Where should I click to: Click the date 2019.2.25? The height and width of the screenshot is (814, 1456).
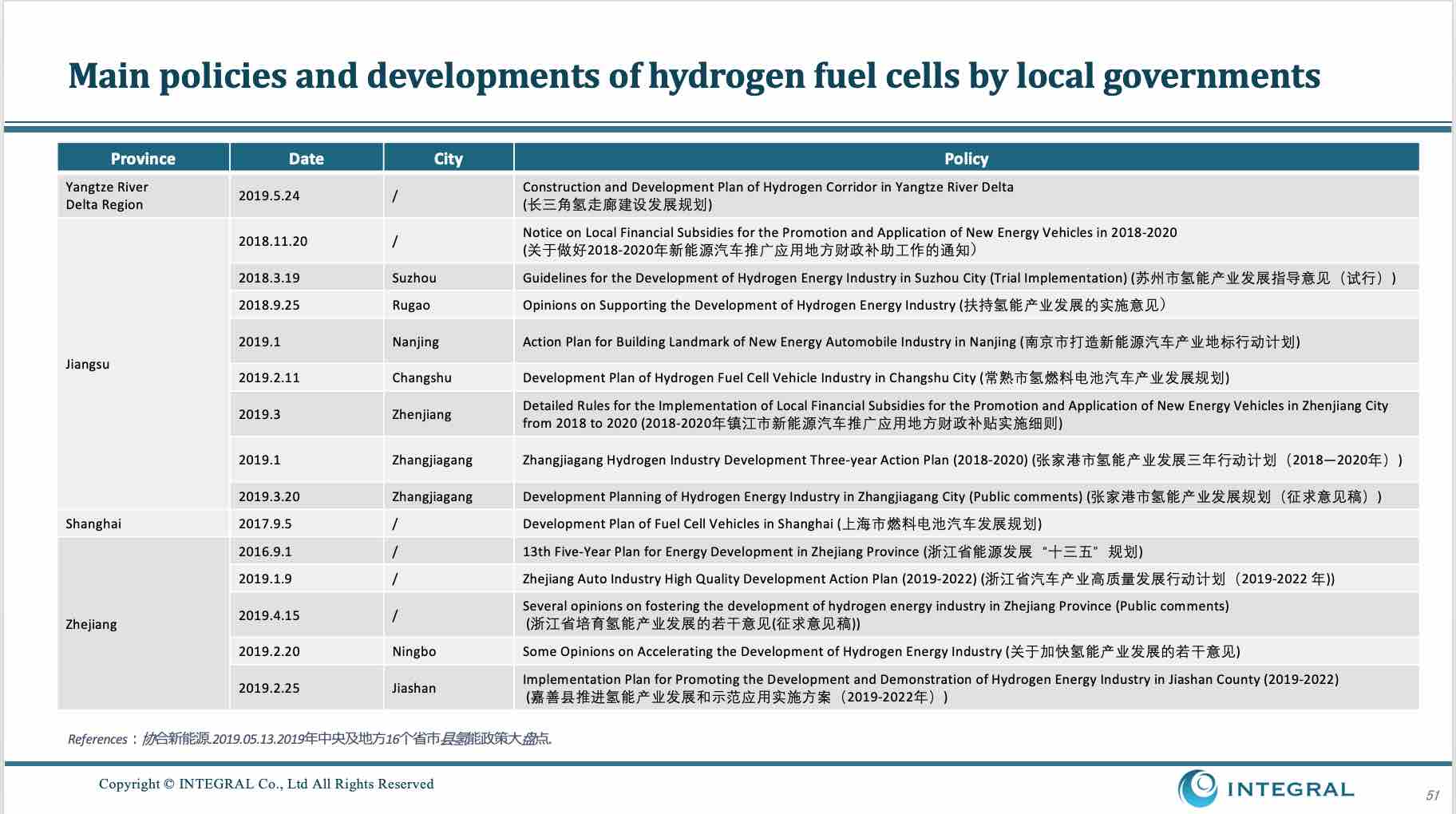pos(269,688)
